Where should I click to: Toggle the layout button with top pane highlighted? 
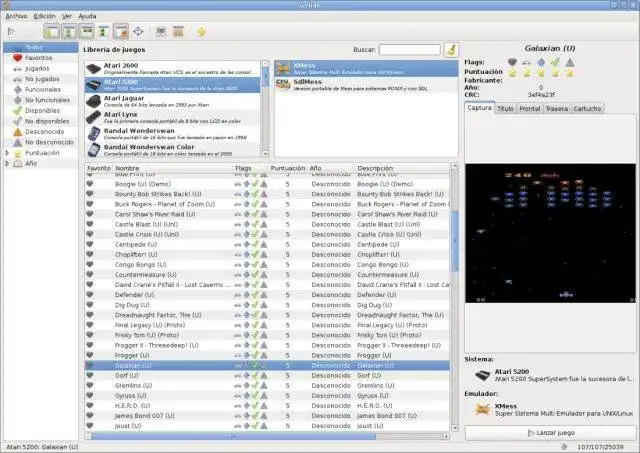tap(87, 31)
